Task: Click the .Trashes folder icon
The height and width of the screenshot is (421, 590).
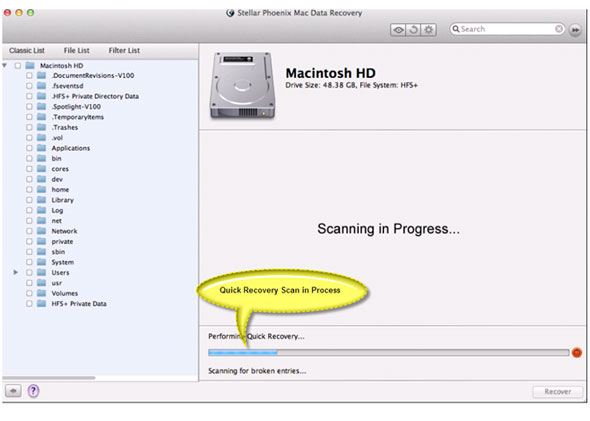Action: coord(41,127)
